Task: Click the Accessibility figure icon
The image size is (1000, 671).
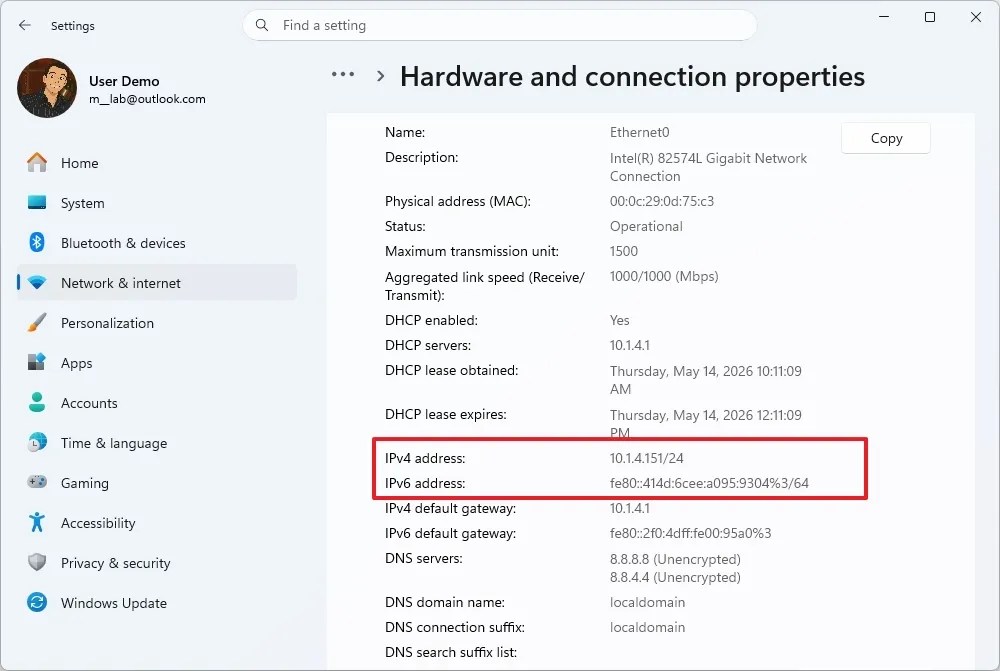Action: tap(37, 522)
